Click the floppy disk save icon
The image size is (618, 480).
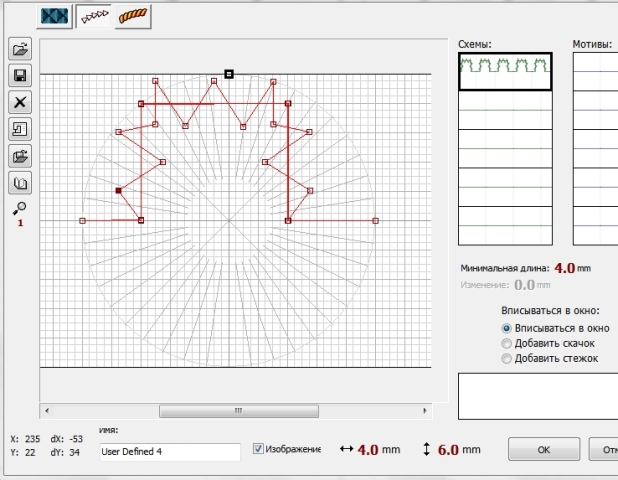point(20,76)
